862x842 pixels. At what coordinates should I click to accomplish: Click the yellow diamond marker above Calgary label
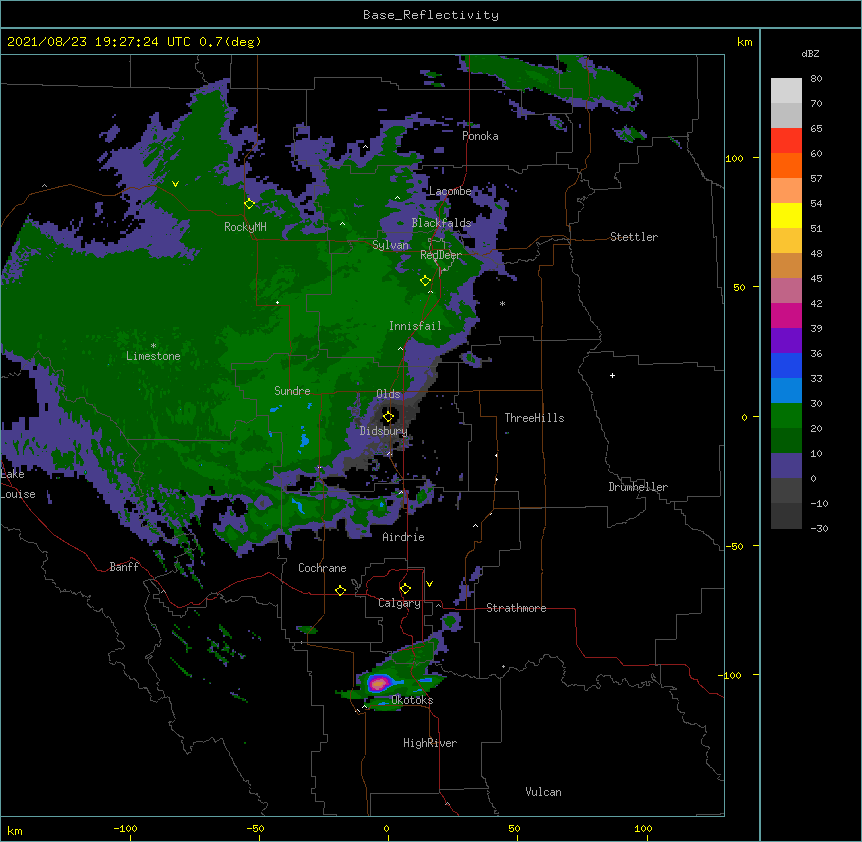tap(405, 589)
